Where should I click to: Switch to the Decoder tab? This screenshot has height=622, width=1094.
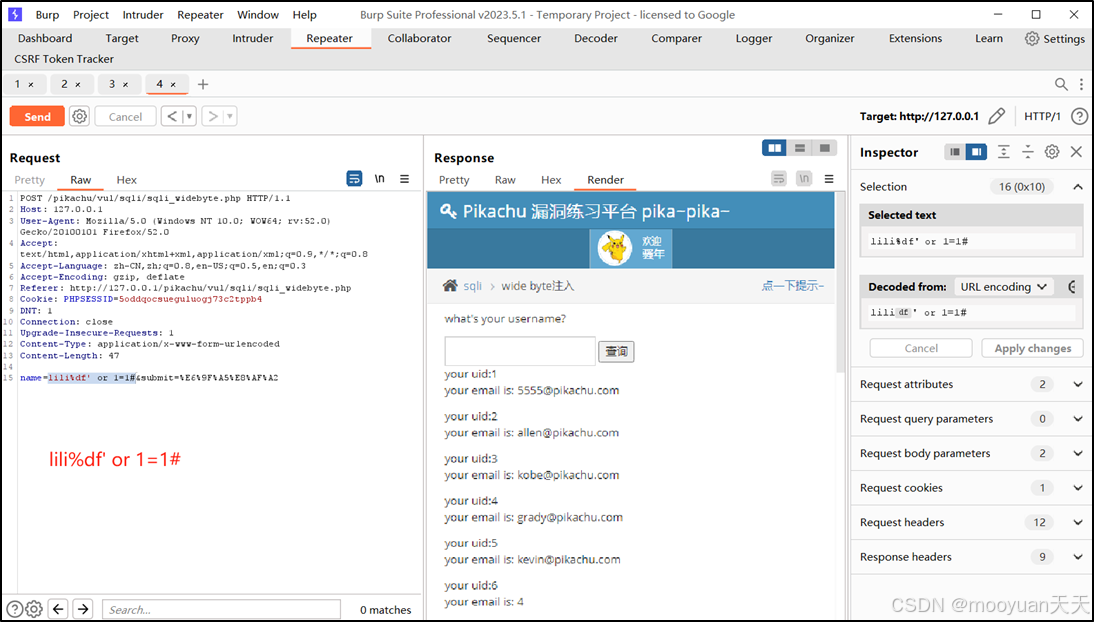(x=596, y=38)
